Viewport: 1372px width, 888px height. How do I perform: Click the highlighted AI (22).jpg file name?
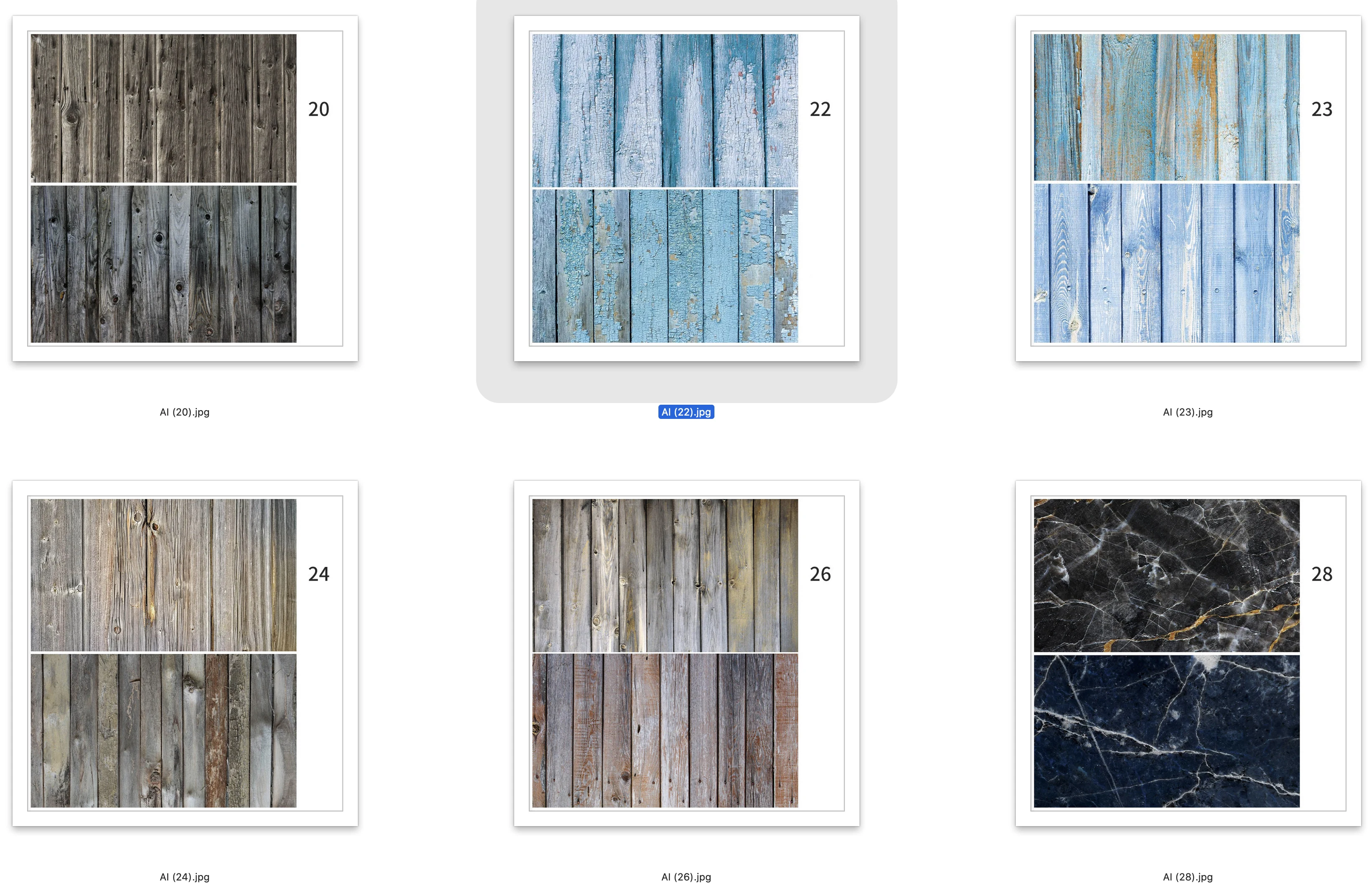coord(686,412)
